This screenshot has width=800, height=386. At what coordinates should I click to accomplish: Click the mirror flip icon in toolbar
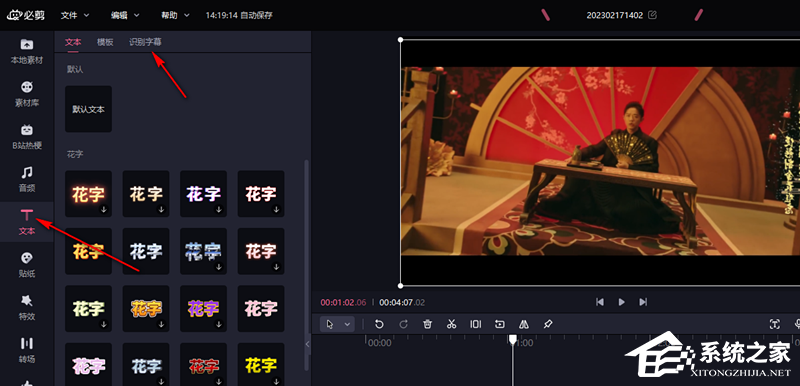[x=524, y=324]
